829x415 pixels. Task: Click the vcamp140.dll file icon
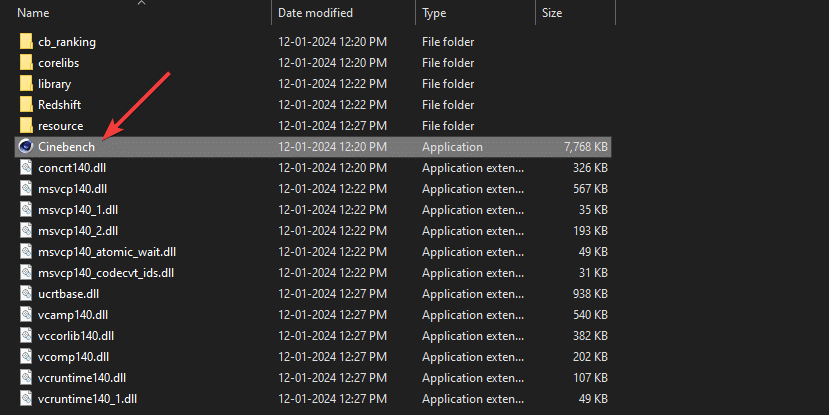26,315
